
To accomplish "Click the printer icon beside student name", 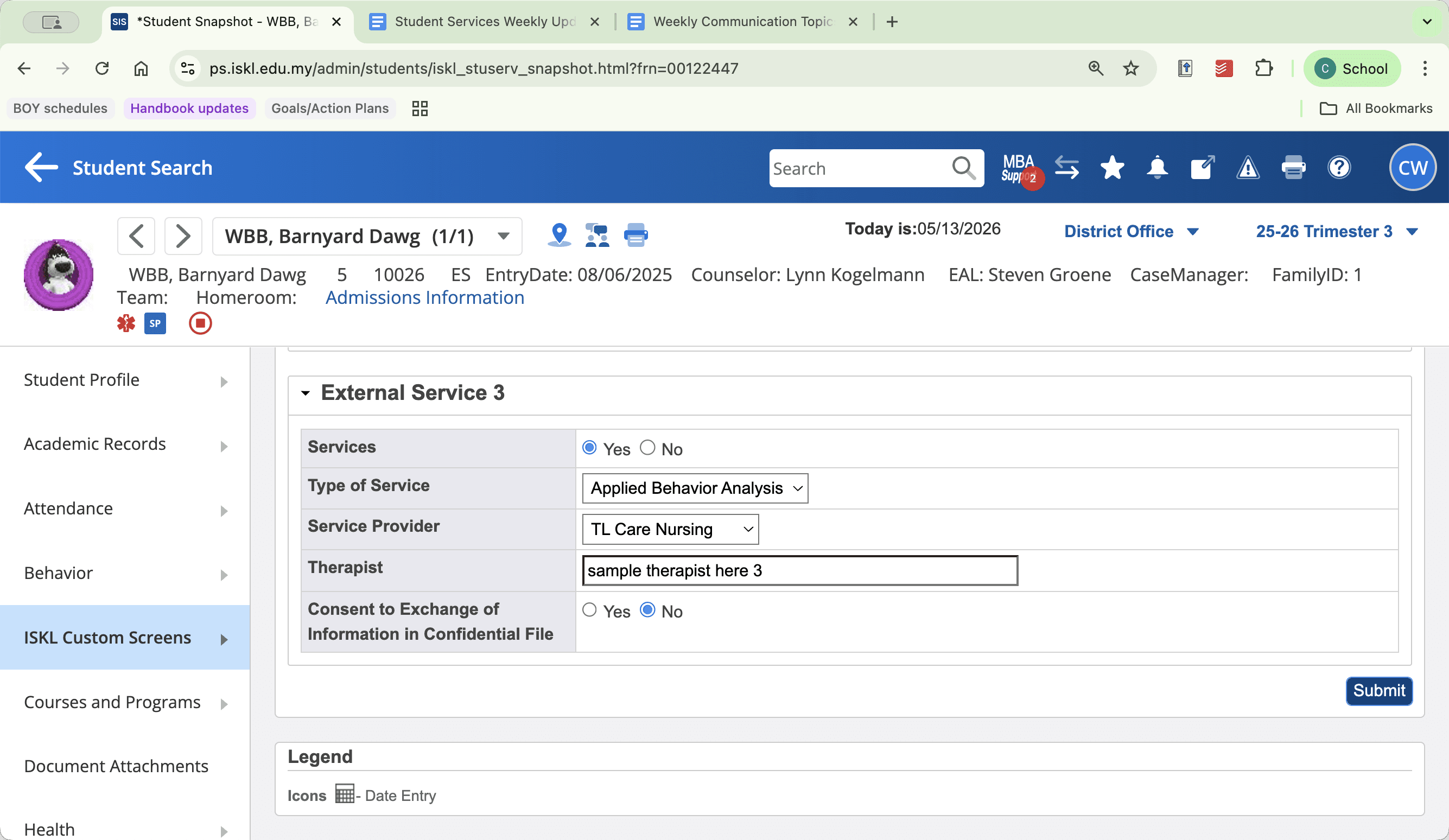I will coord(635,235).
